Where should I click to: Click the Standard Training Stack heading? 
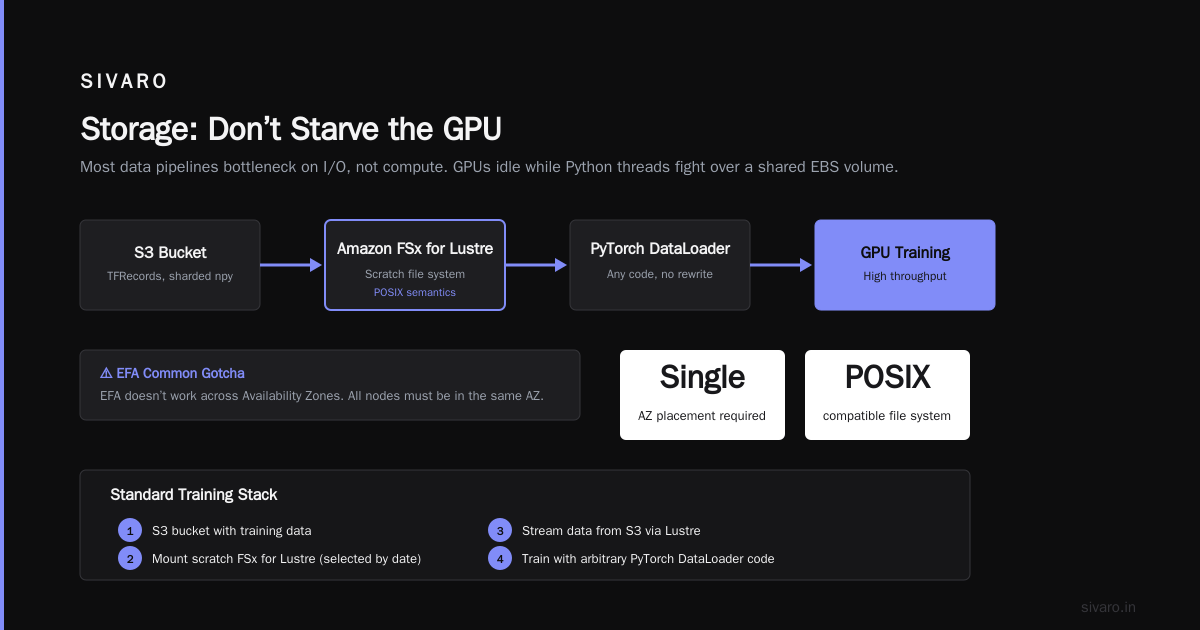194,495
